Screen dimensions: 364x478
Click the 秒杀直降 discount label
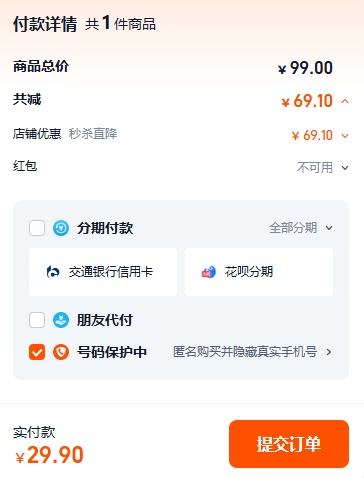pos(93,134)
